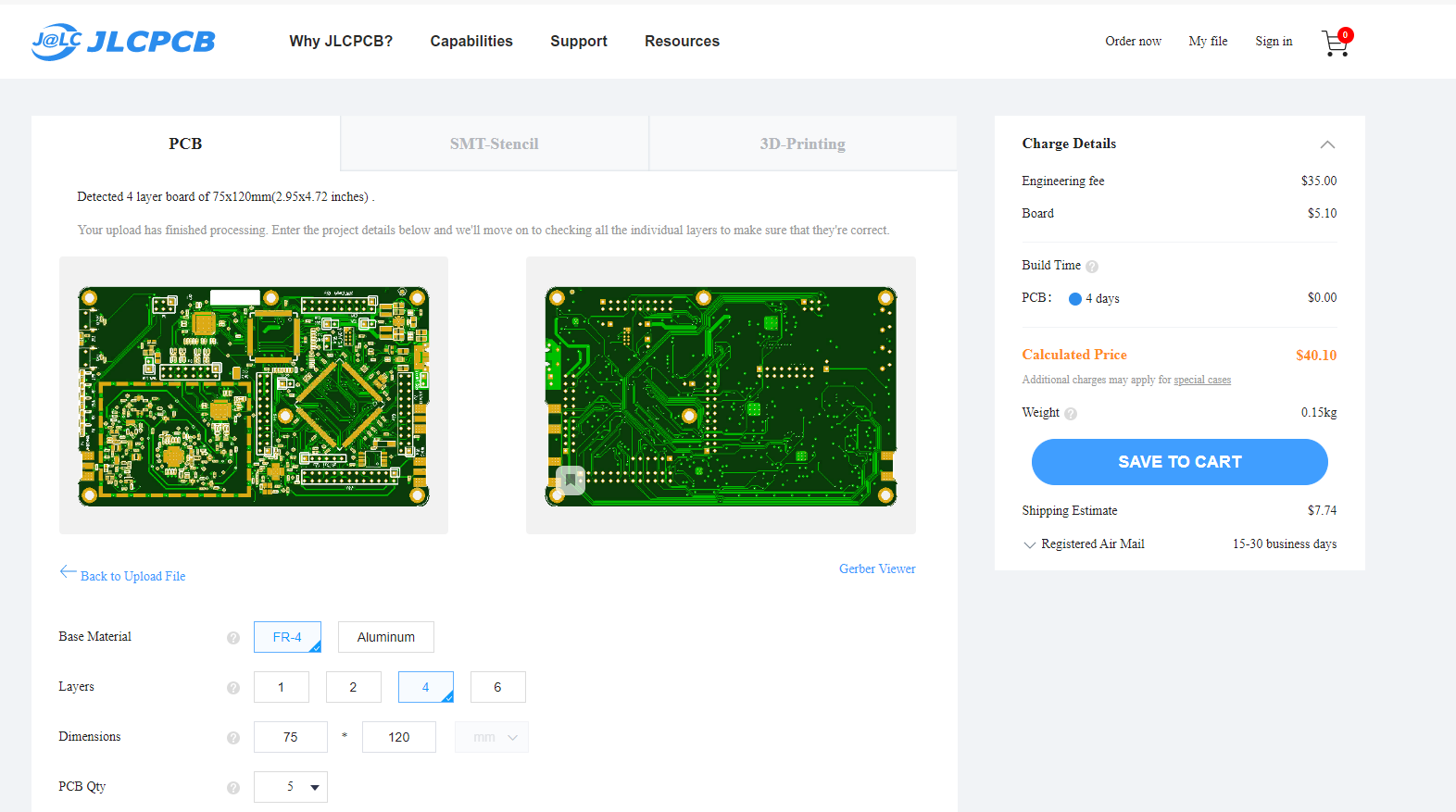Expand Registered Air Mail shipping options
Image resolution: width=1456 pixels, height=812 pixels.
point(1029,545)
